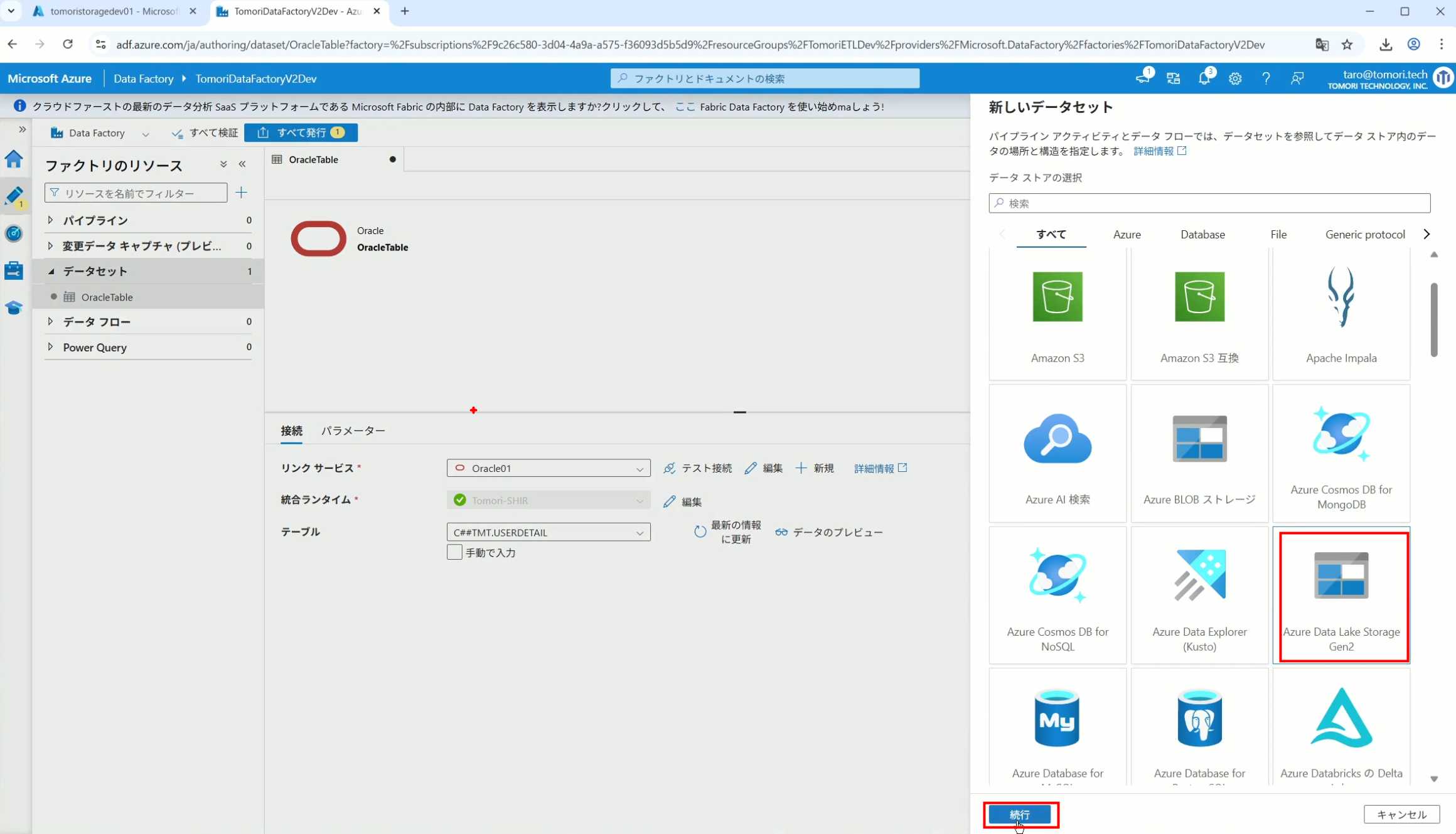The image size is (1456, 834).
Task: Switch to the Database category tab
Action: coord(1202,234)
